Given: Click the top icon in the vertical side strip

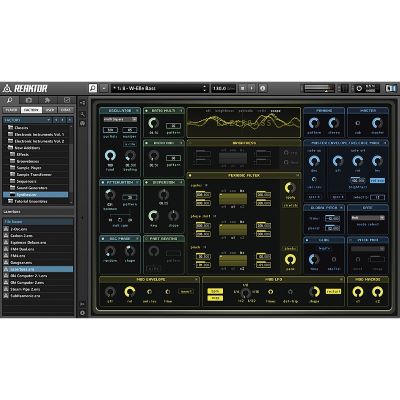Looking at the screenshot, I should click(83, 103).
